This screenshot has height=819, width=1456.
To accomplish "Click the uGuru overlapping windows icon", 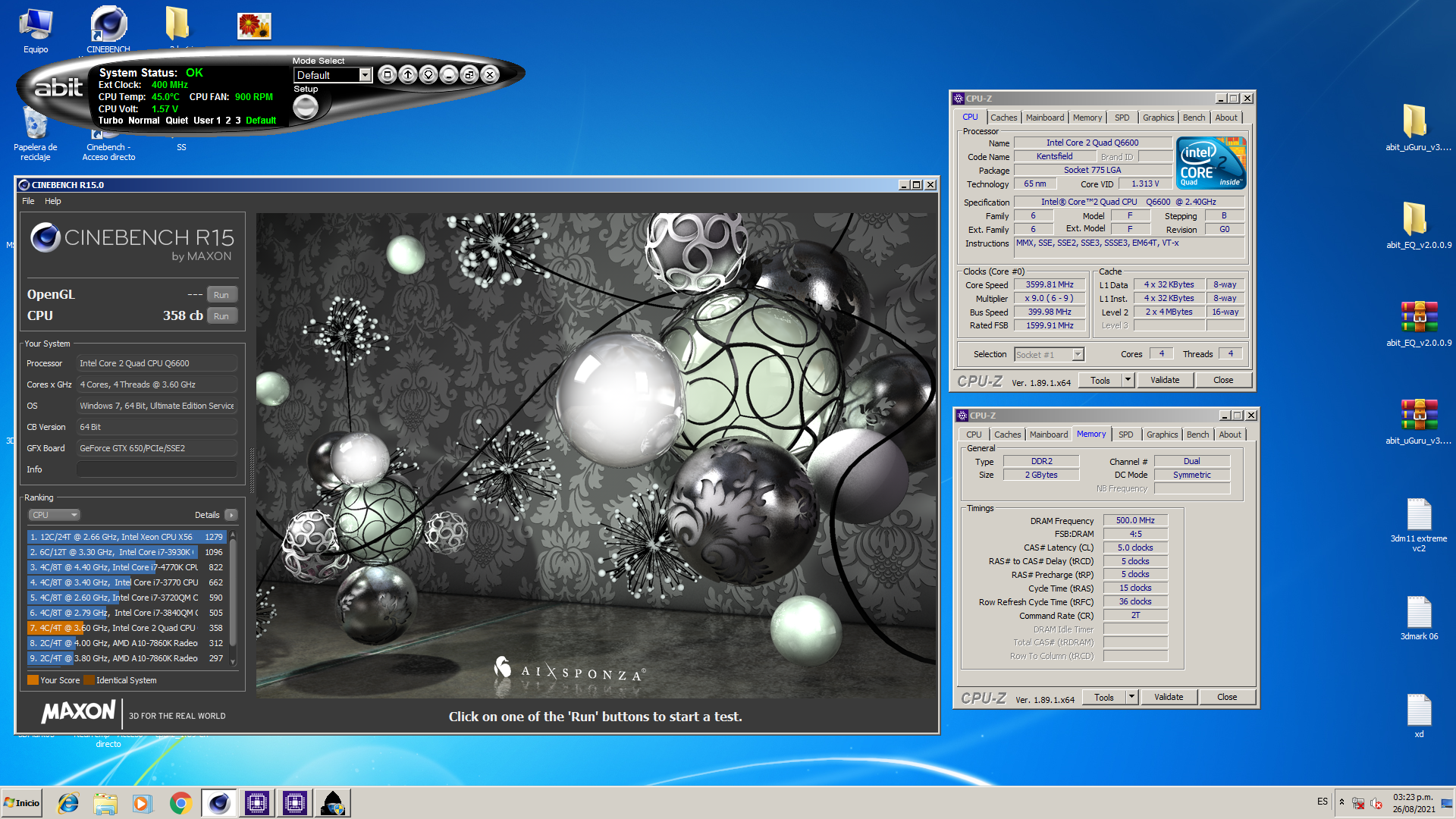I will (469, 74).
